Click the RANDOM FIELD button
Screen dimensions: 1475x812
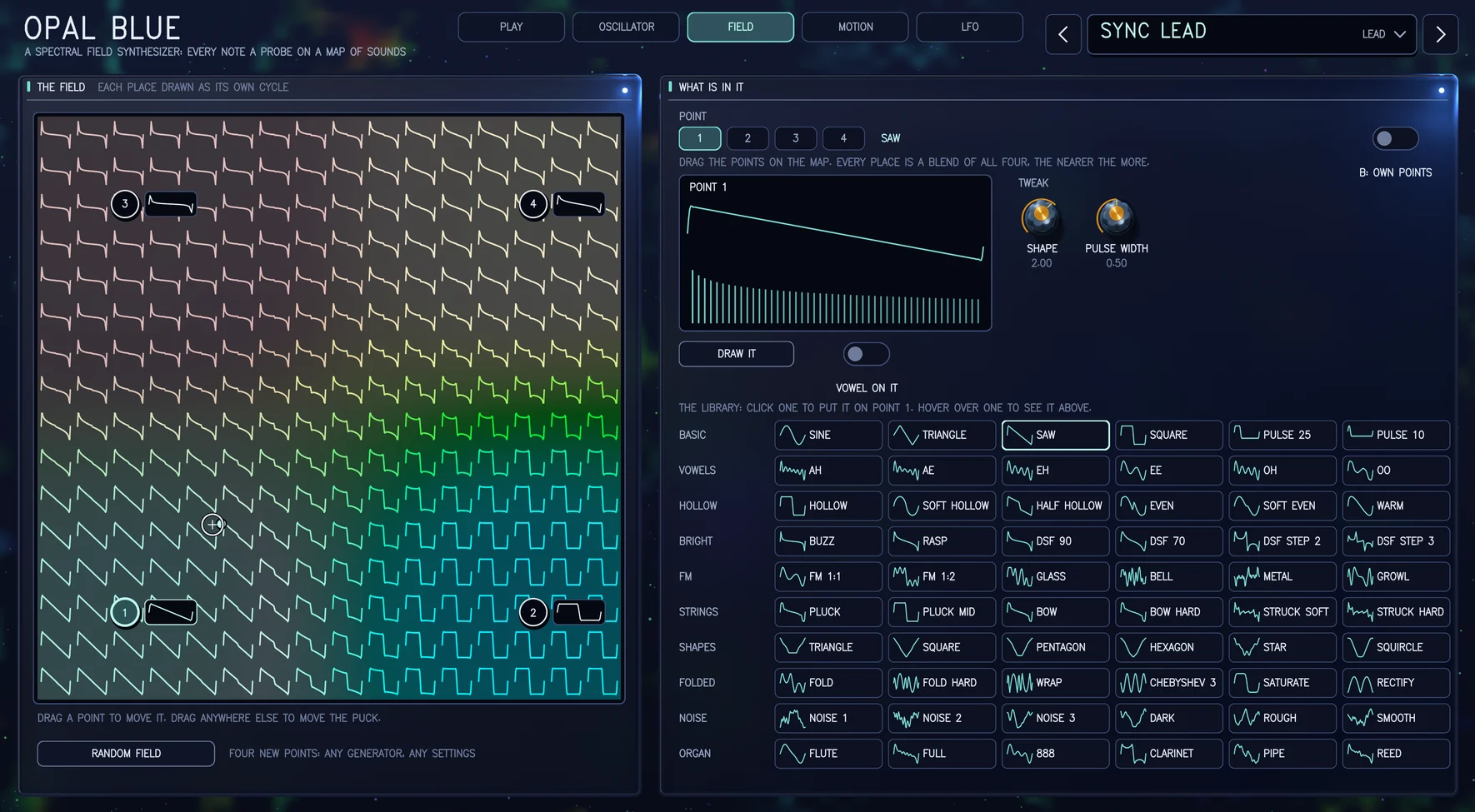(126, 754)
